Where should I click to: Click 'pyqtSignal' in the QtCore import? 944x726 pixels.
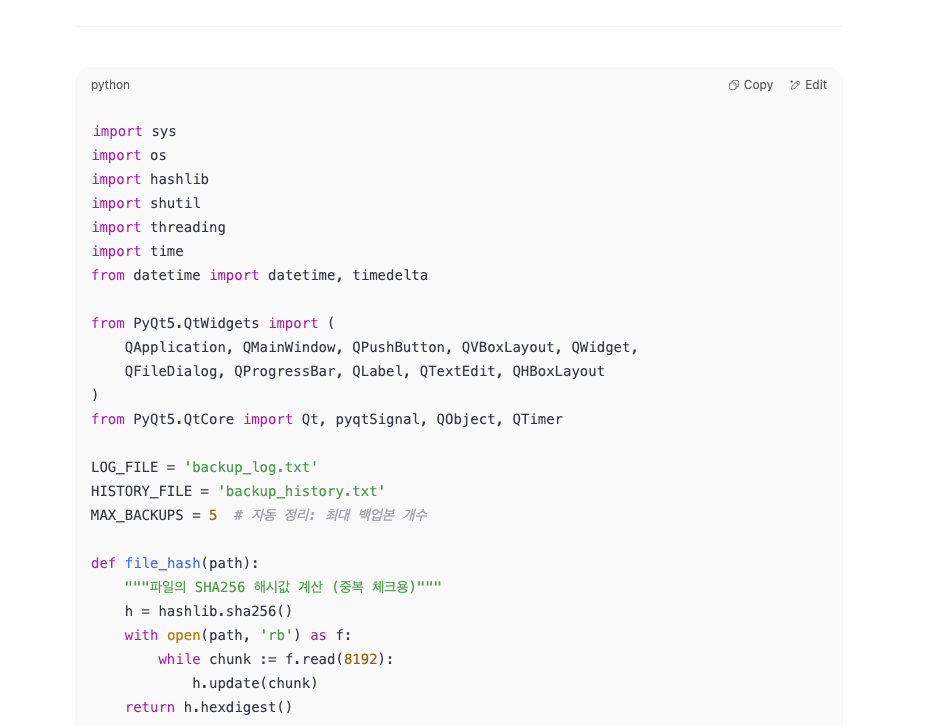(377, 420)
